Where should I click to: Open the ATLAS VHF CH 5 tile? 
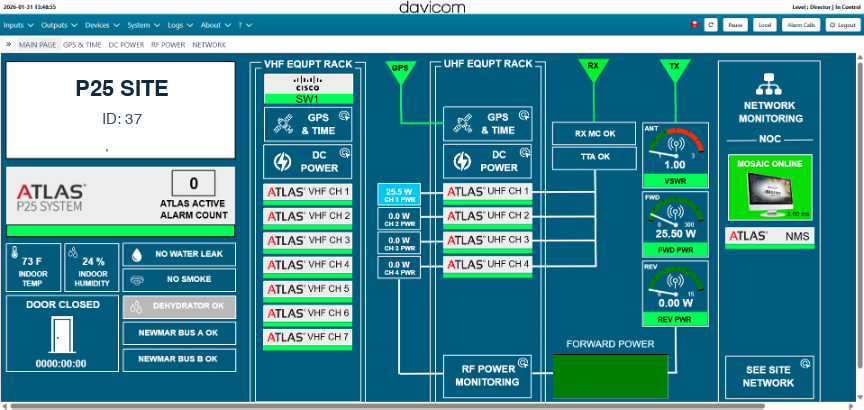click(308, 291)
